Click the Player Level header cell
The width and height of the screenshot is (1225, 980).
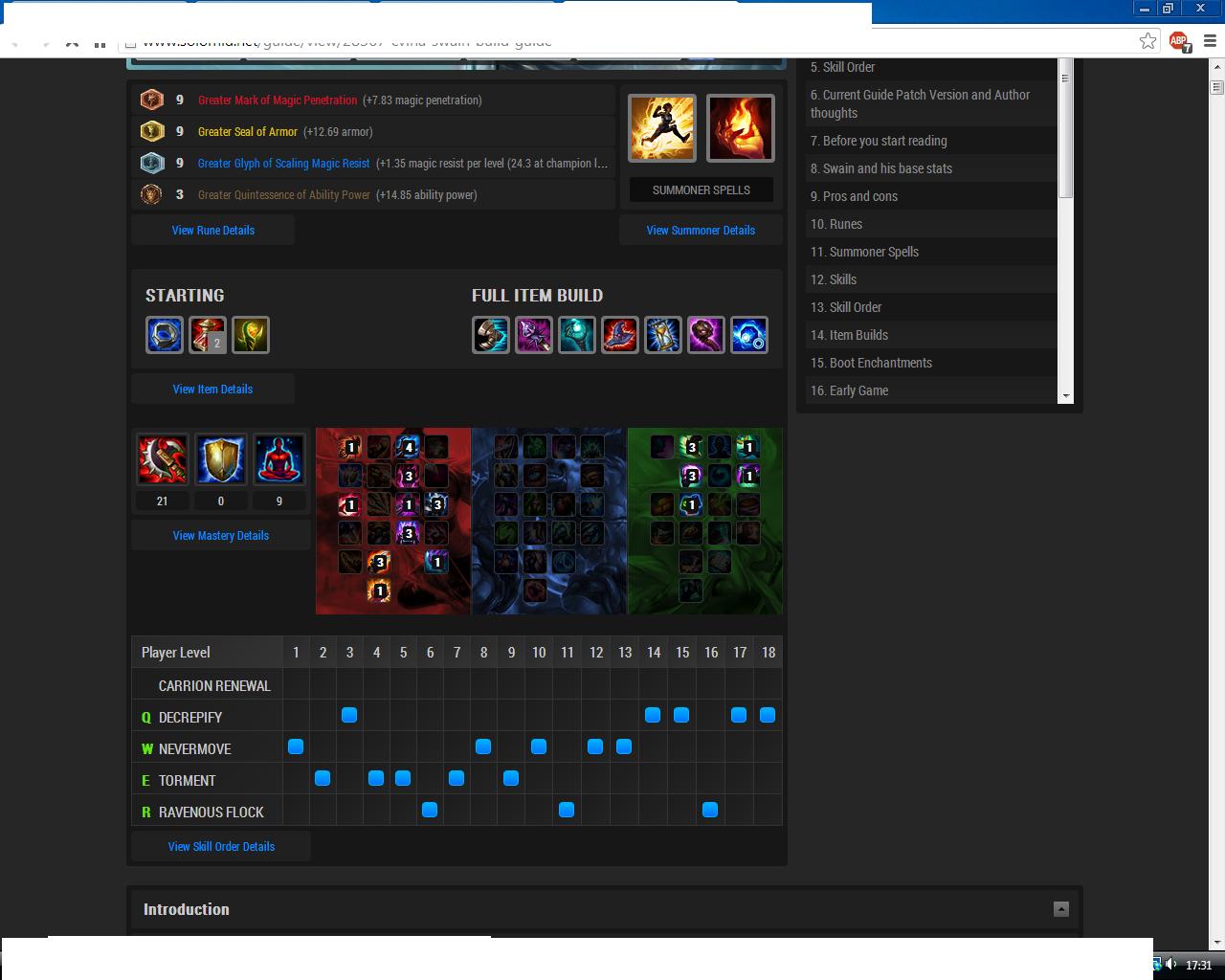tap(207, 652)
